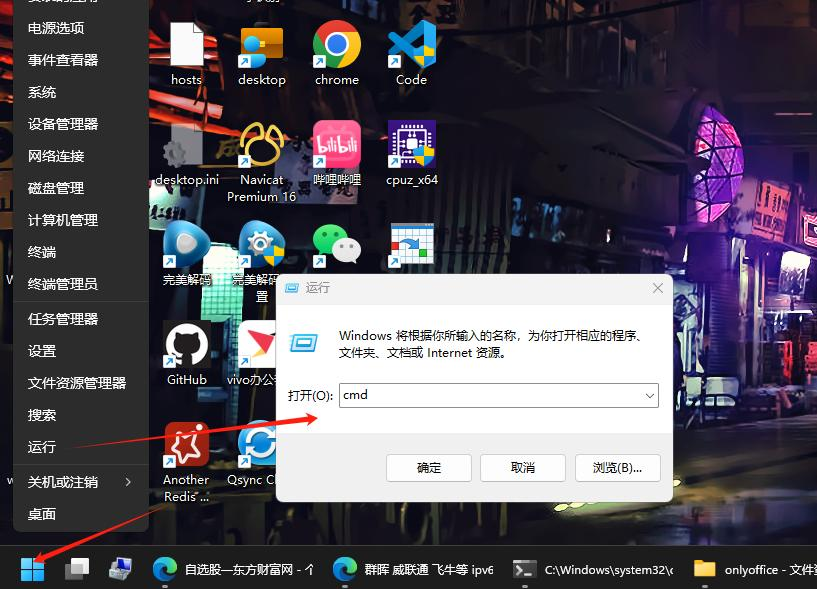Image resolution: width=817 pixels, height=589 pixels.
Task: Open the desktop shortcut icon
Action: (x=262, y=47)
